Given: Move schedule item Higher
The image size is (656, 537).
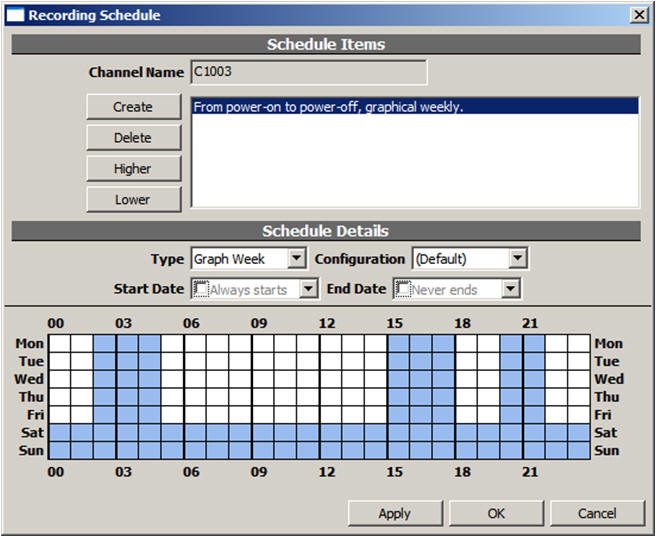Looking at the screenshot, I should [x=133, y=169].
